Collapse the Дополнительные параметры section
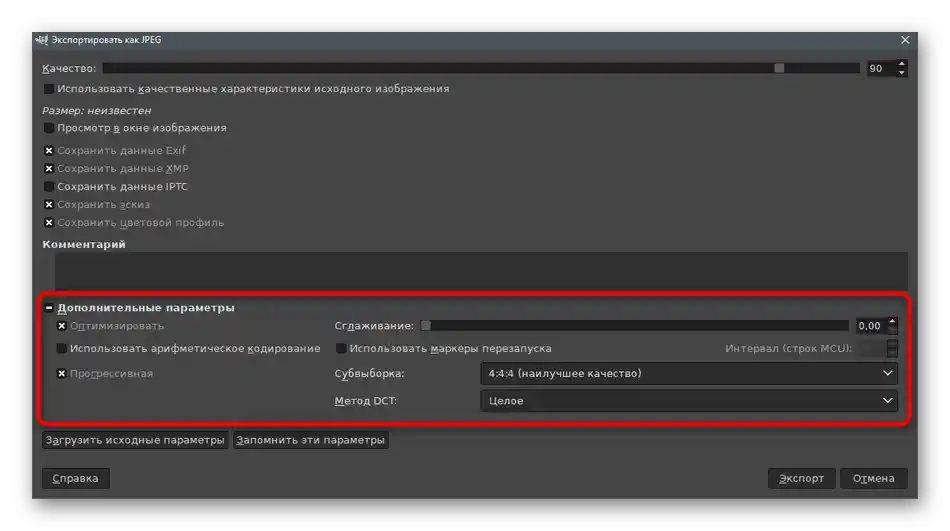This screenshot has width=950, height=531. click(49, 308)
